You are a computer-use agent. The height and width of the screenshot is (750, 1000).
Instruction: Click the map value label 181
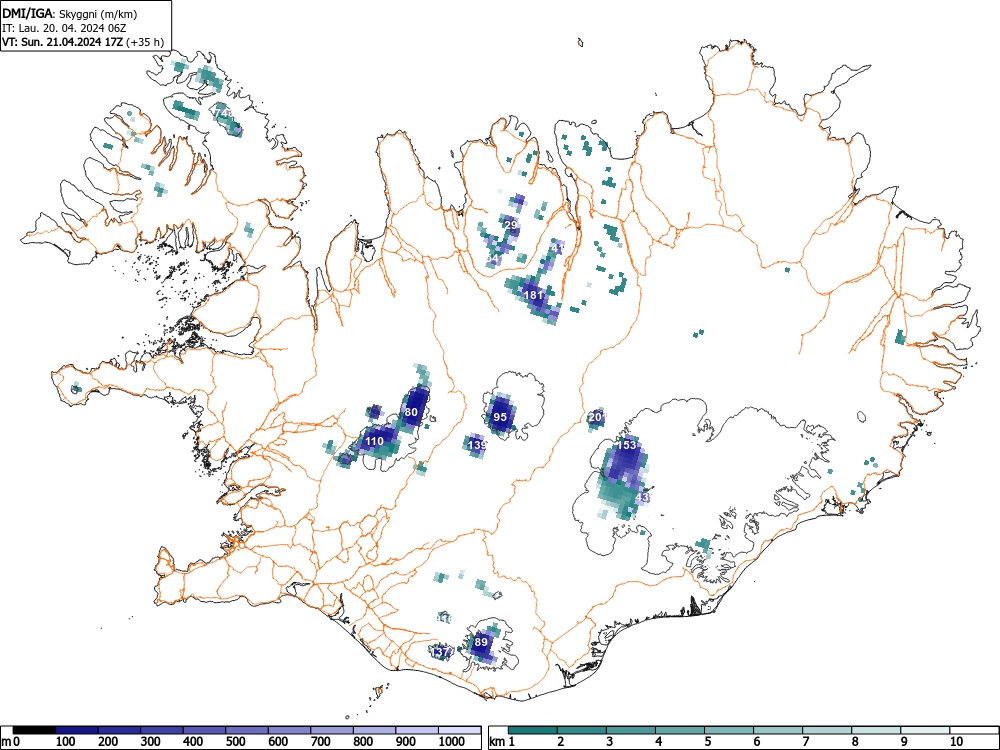click(x=533, y=295)
